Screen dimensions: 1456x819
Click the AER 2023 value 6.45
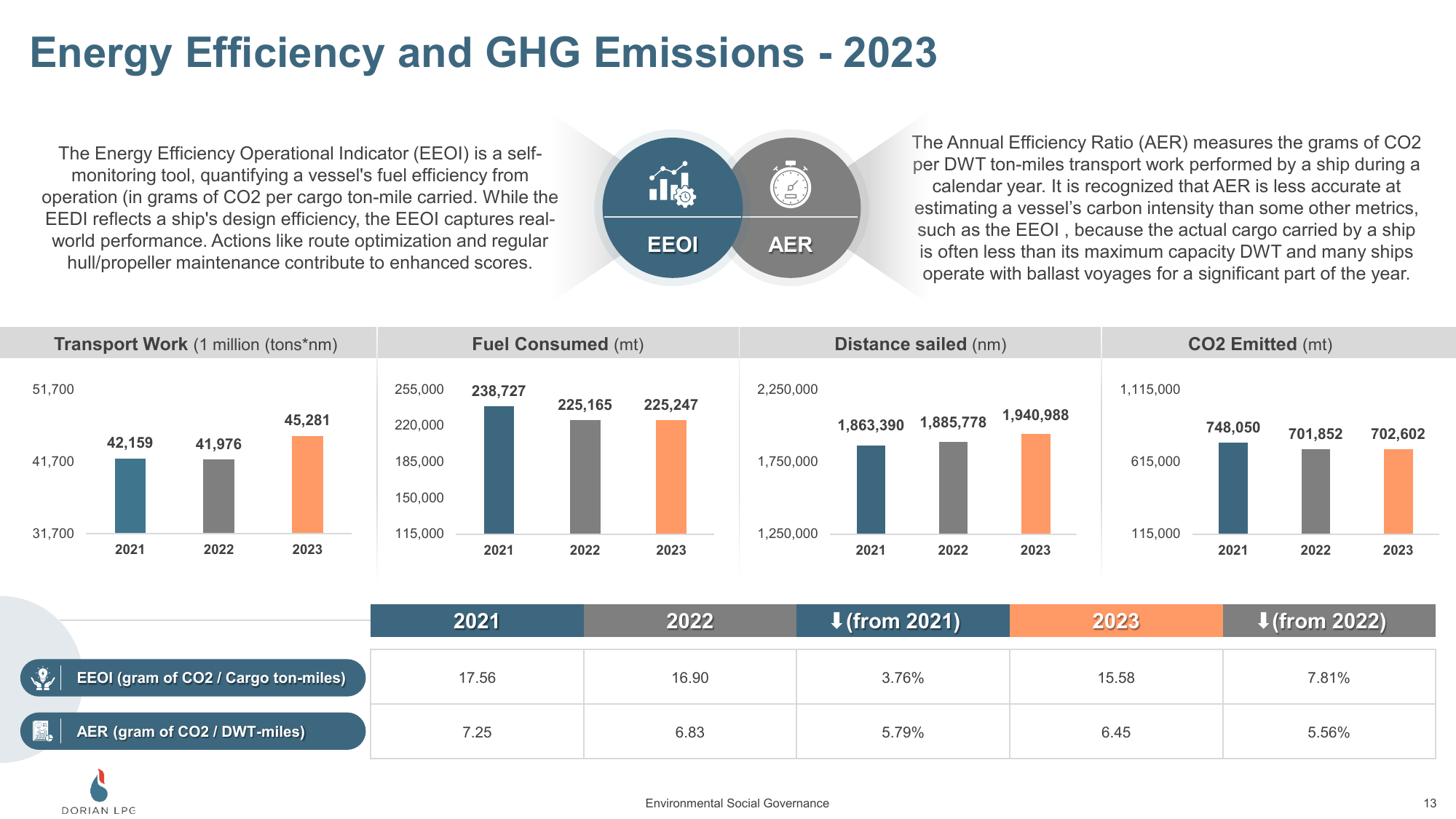coord(1116,732)
